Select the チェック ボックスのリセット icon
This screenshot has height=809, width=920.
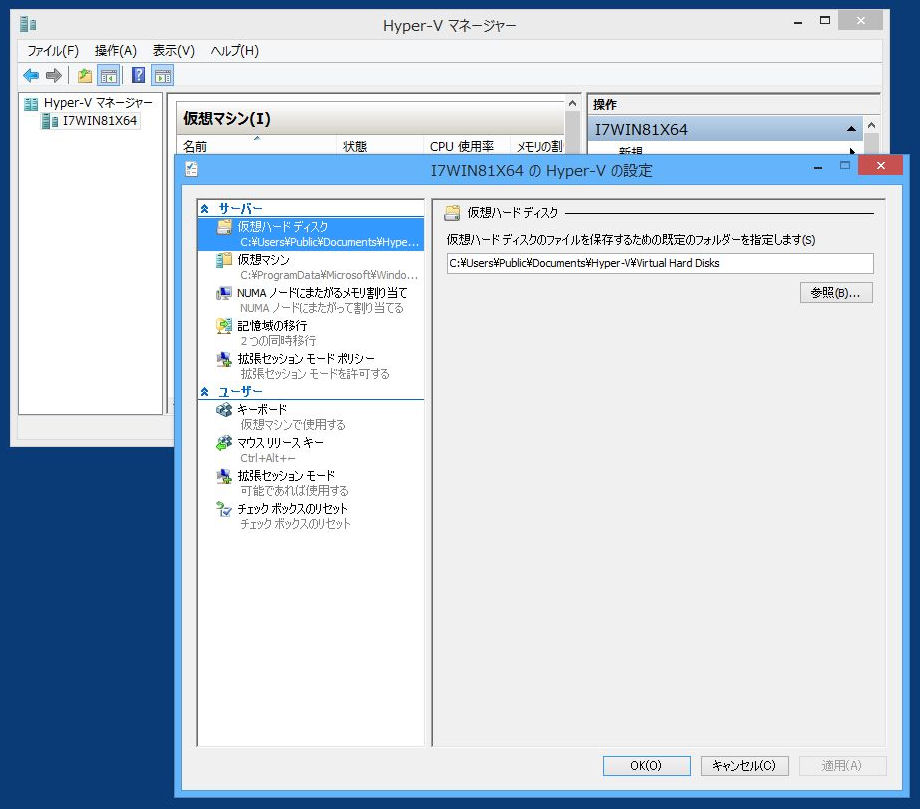[224, 509]
